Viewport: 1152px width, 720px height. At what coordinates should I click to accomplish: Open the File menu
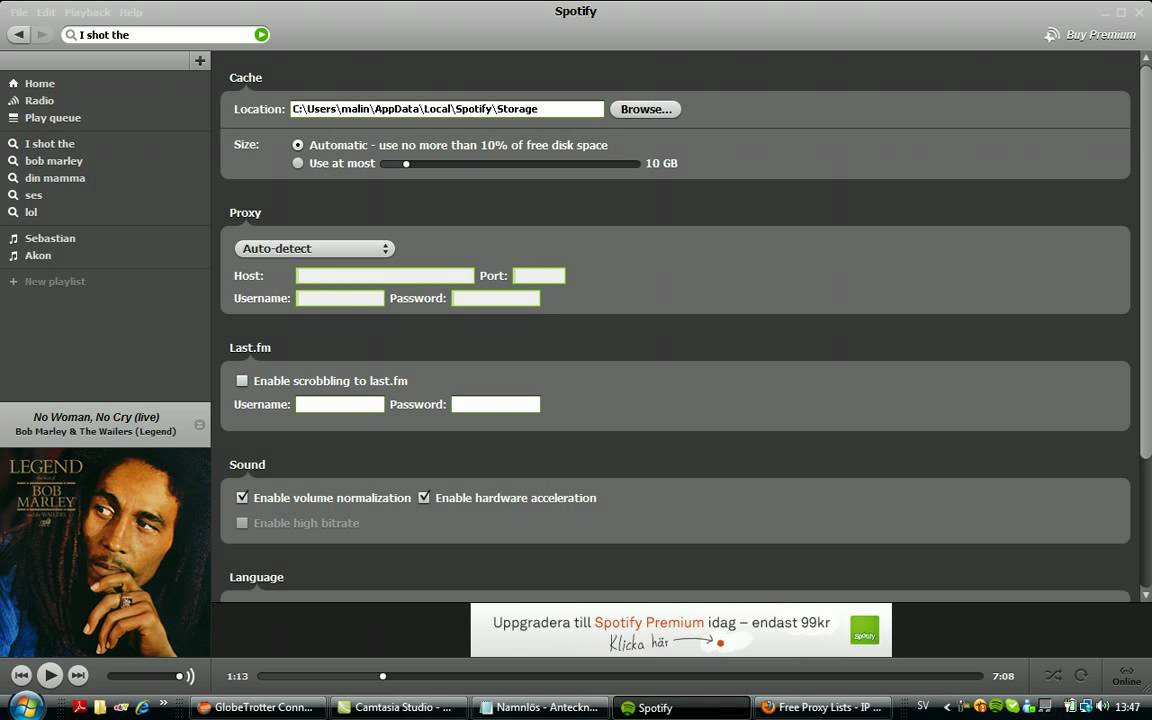18,12
